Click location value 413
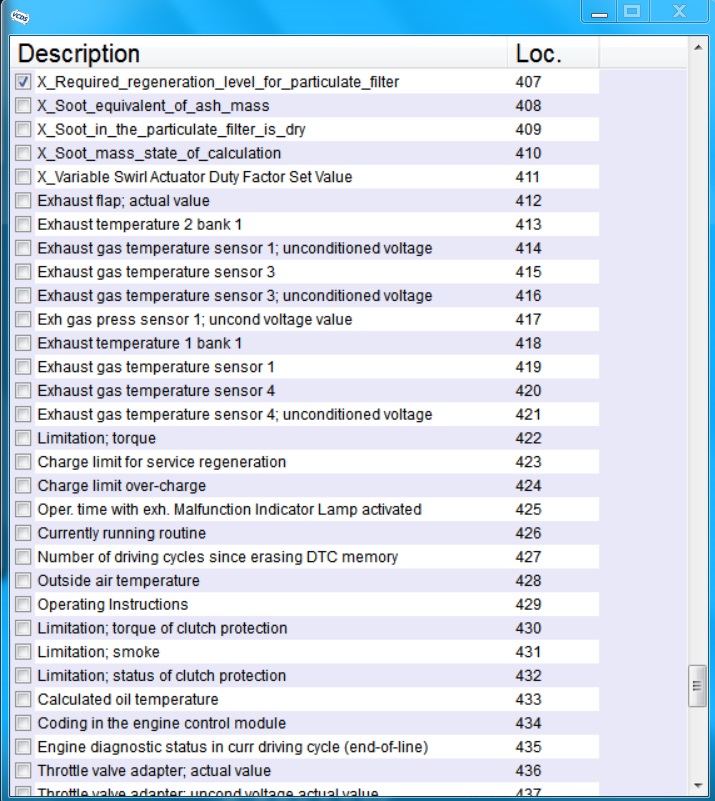715x801 pixels. click(x=528, y=224)
